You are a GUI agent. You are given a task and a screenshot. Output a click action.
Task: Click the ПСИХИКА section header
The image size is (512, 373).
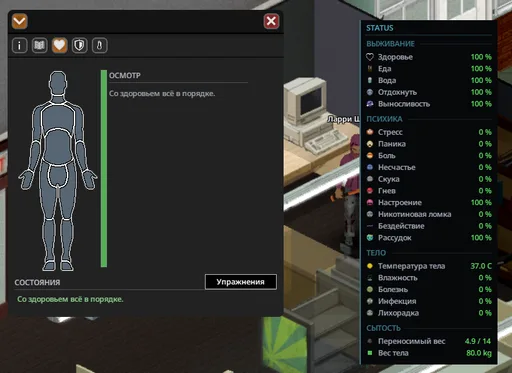(x=384, y=119)
